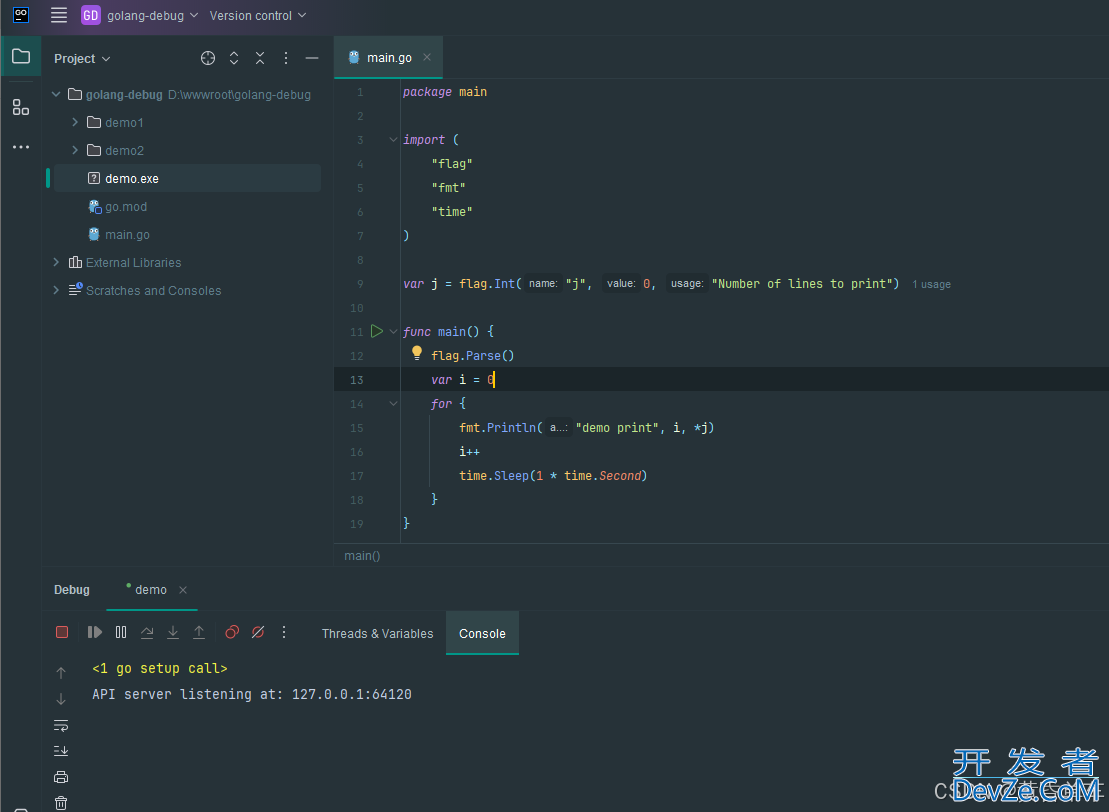This screenshot has width=1109, height=812.
Task: Open Project view selector dropdown
Action: (82, 59)
